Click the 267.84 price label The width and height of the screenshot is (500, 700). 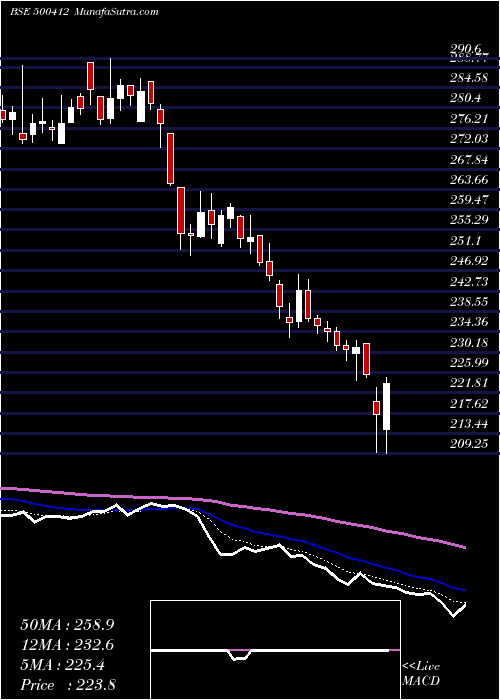[469, 159]
